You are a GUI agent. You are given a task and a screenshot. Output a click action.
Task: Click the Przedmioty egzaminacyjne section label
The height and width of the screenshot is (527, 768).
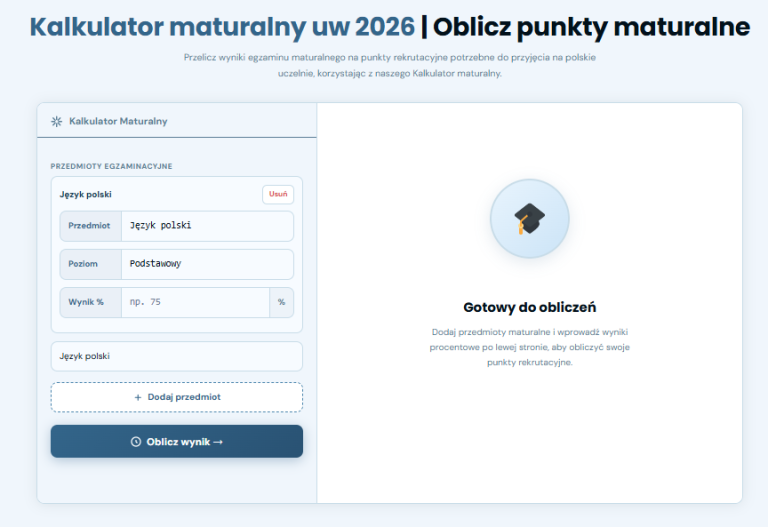point(111,167)
